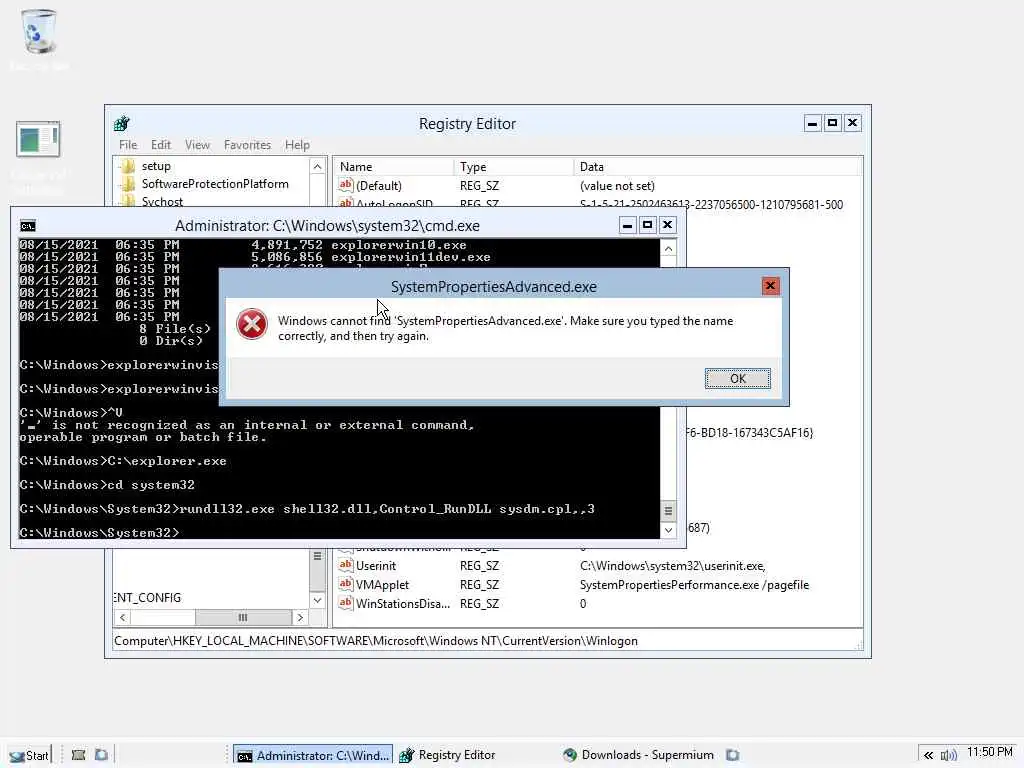Screen dimensions: 1024x768
Task: Click the SoftwareProtectionPlatform folder icon
Action: (x=128, y=184)
